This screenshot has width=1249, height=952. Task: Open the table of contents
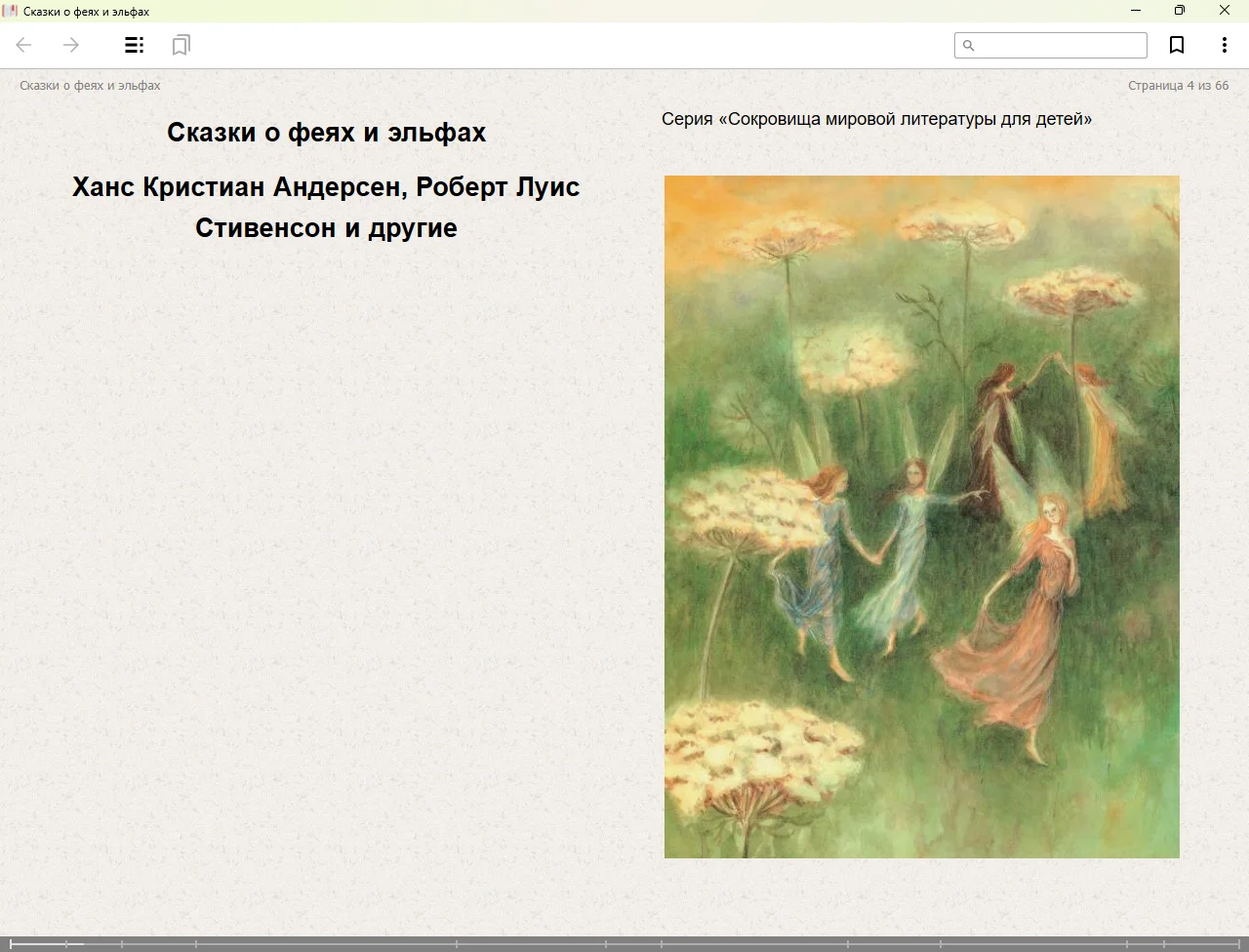(135, 45)
